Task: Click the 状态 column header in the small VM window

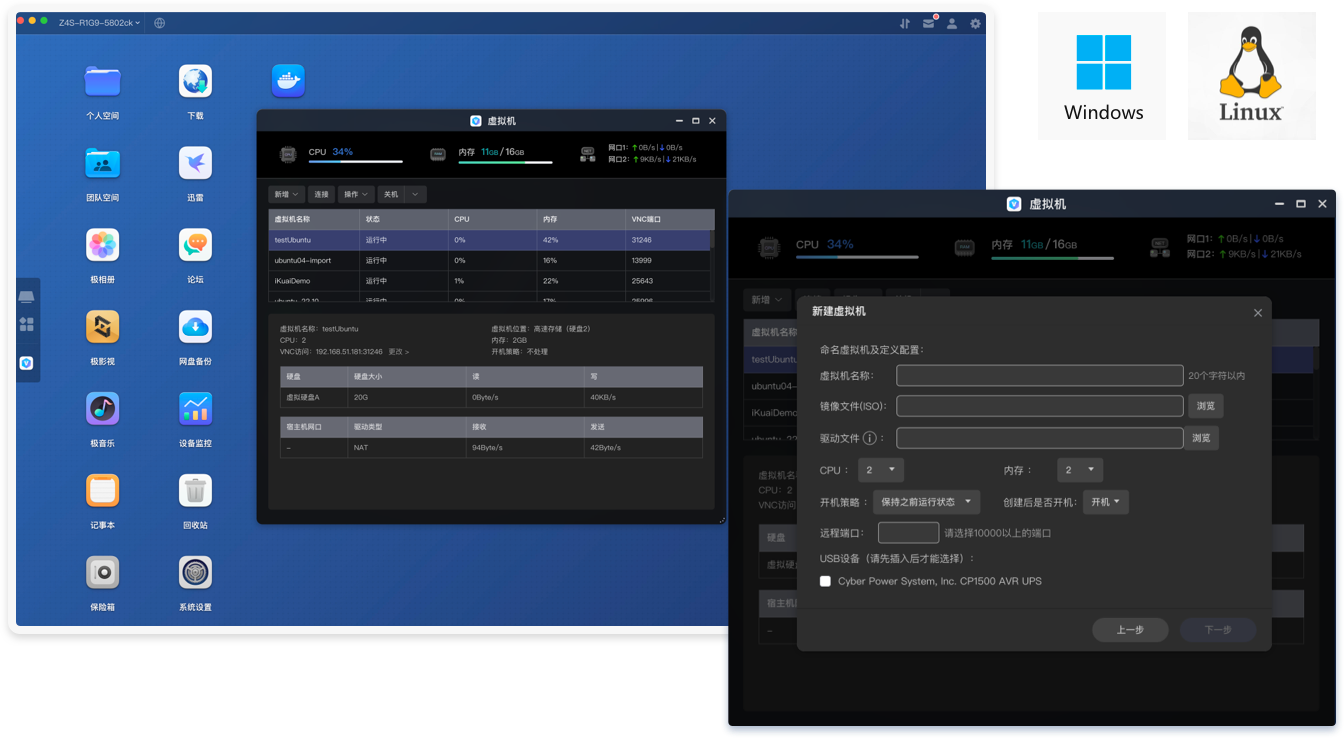Action: coord(404,219)
